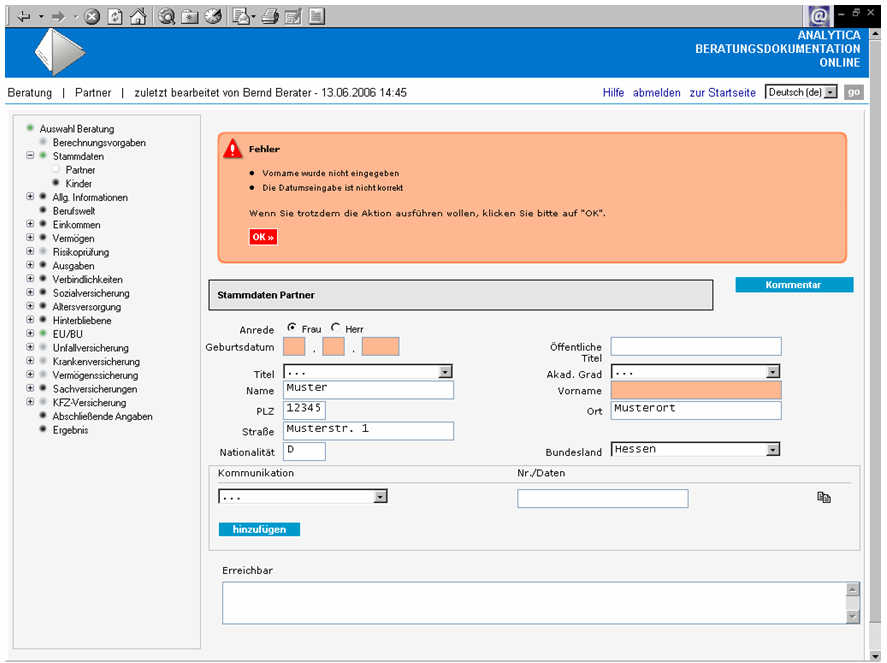Open the Akad. Grad dropdown
This screenshot has width=887, height=663.
(x=772, y=372)
